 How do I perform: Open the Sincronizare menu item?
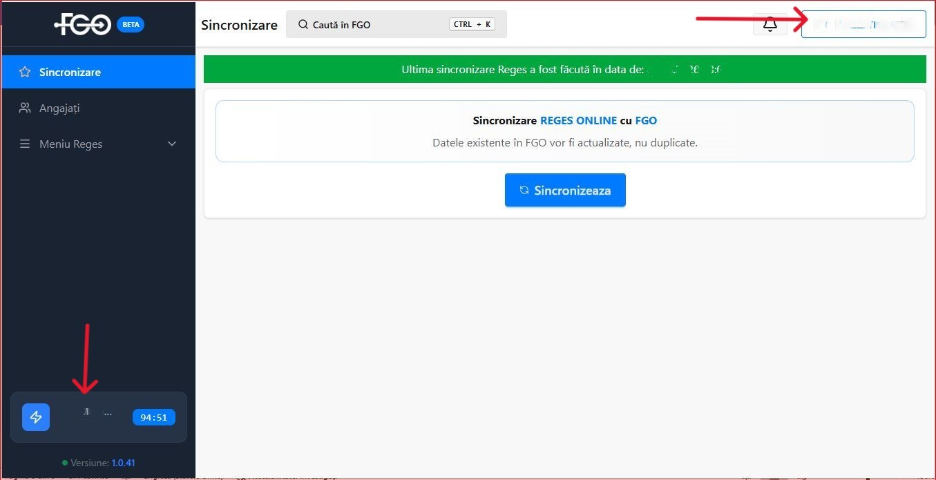[98, 72]
